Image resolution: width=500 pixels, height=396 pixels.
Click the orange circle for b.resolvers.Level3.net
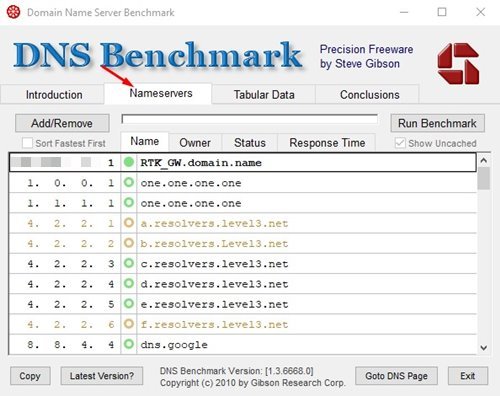click(129, 243)
